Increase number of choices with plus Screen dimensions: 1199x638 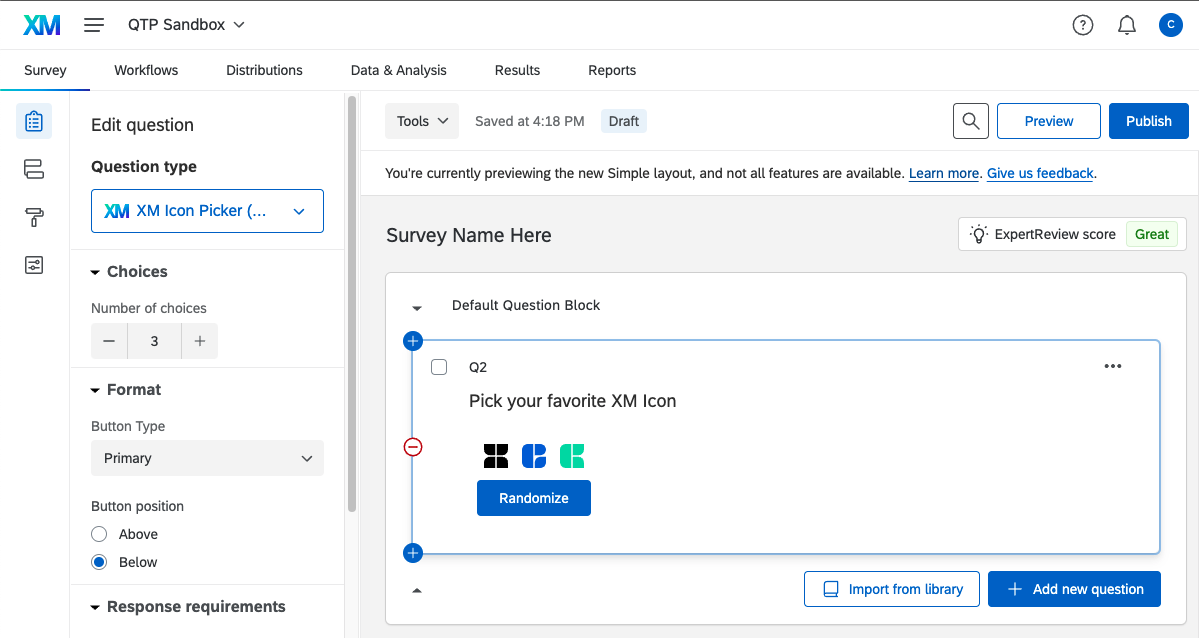coord(200,341)
